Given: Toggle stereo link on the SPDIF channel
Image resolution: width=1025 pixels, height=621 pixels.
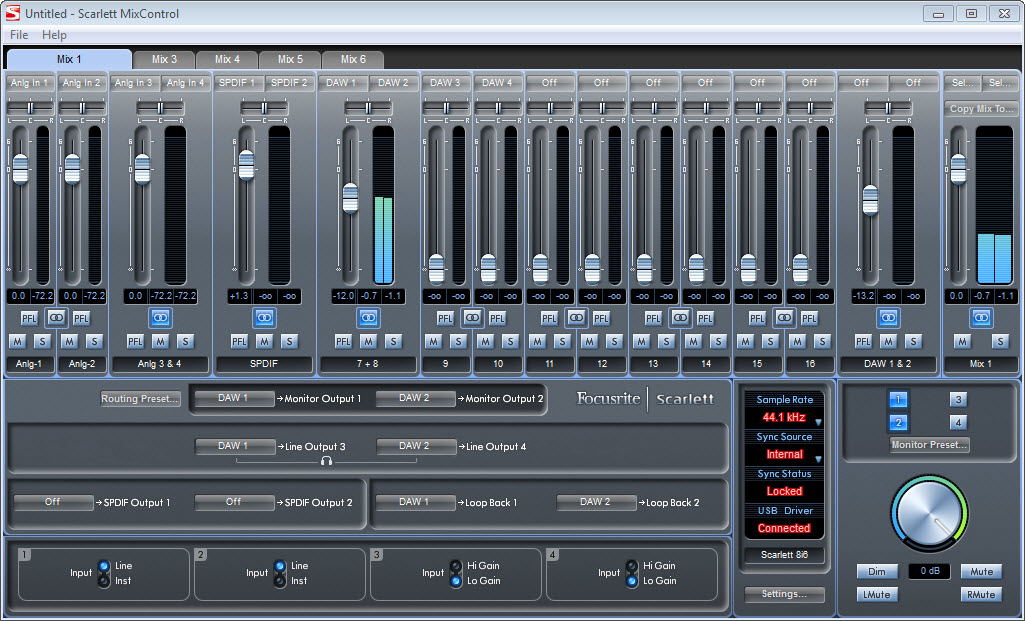Looking at the screenshot, I should tap(265, 318).
